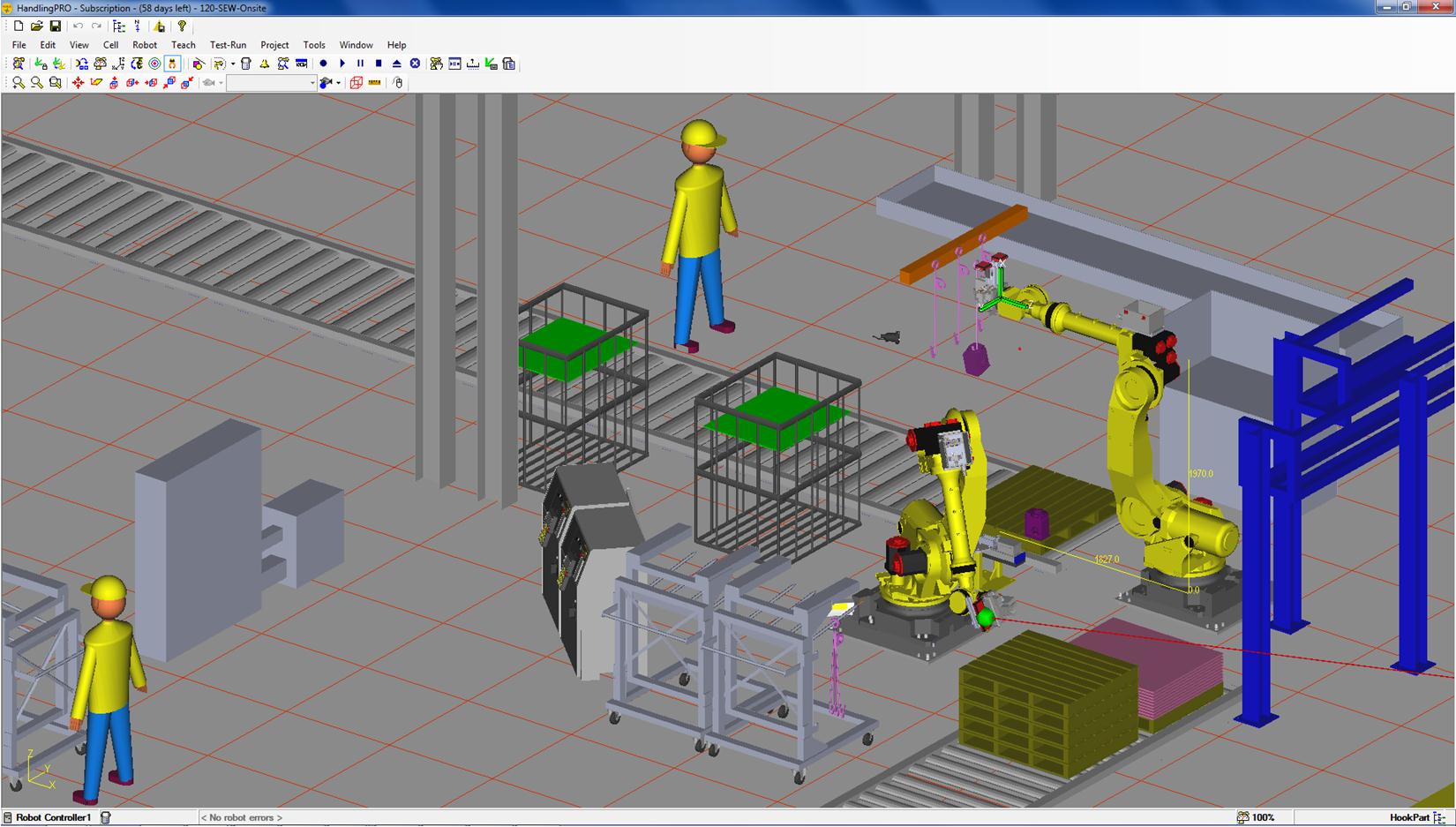The image size is (1456, 827).
Task: Click the pink and yellow shapes collision icon
Action: tap(199, 64)
